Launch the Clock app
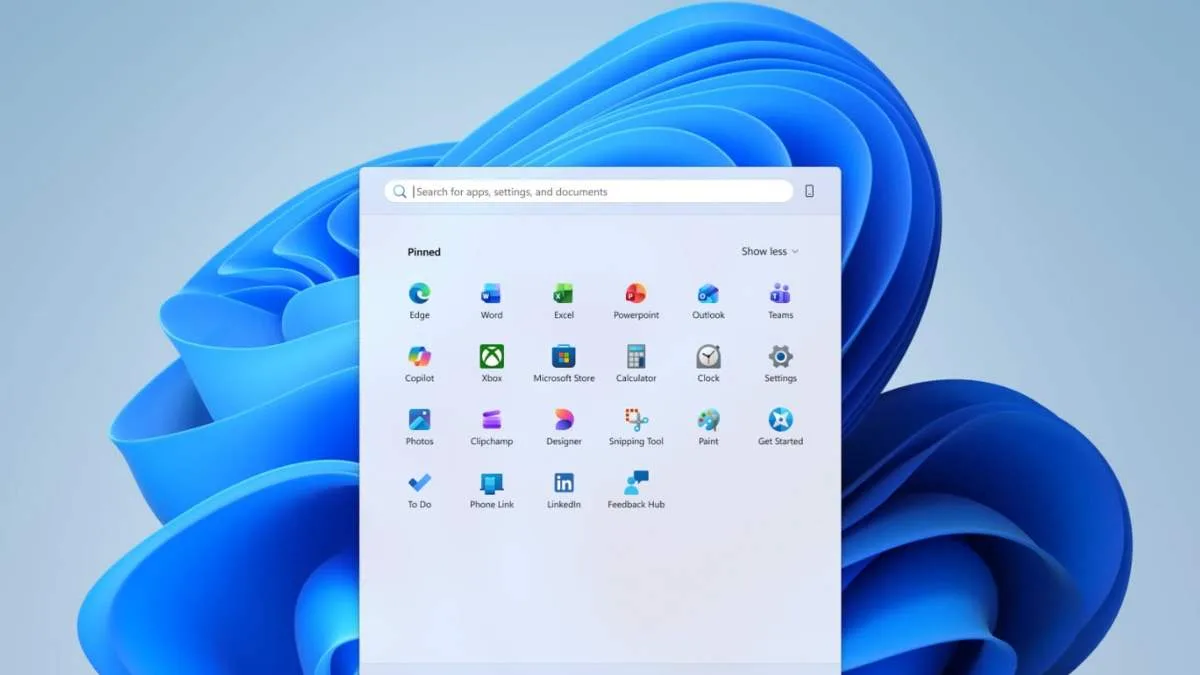This screenshot has height=675, width=1200. (708, 364)
